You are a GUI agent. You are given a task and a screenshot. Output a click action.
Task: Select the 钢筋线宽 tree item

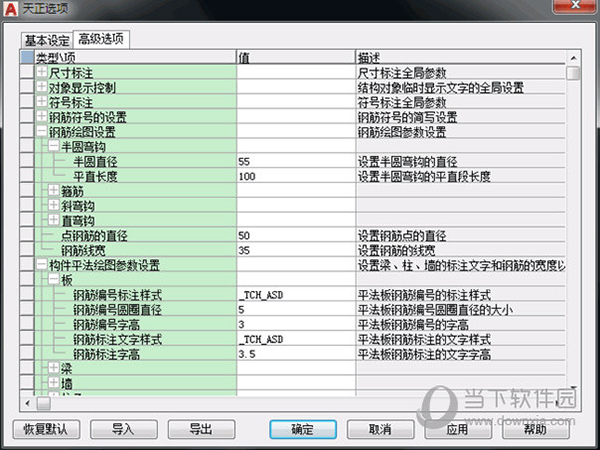pos(83,251)
